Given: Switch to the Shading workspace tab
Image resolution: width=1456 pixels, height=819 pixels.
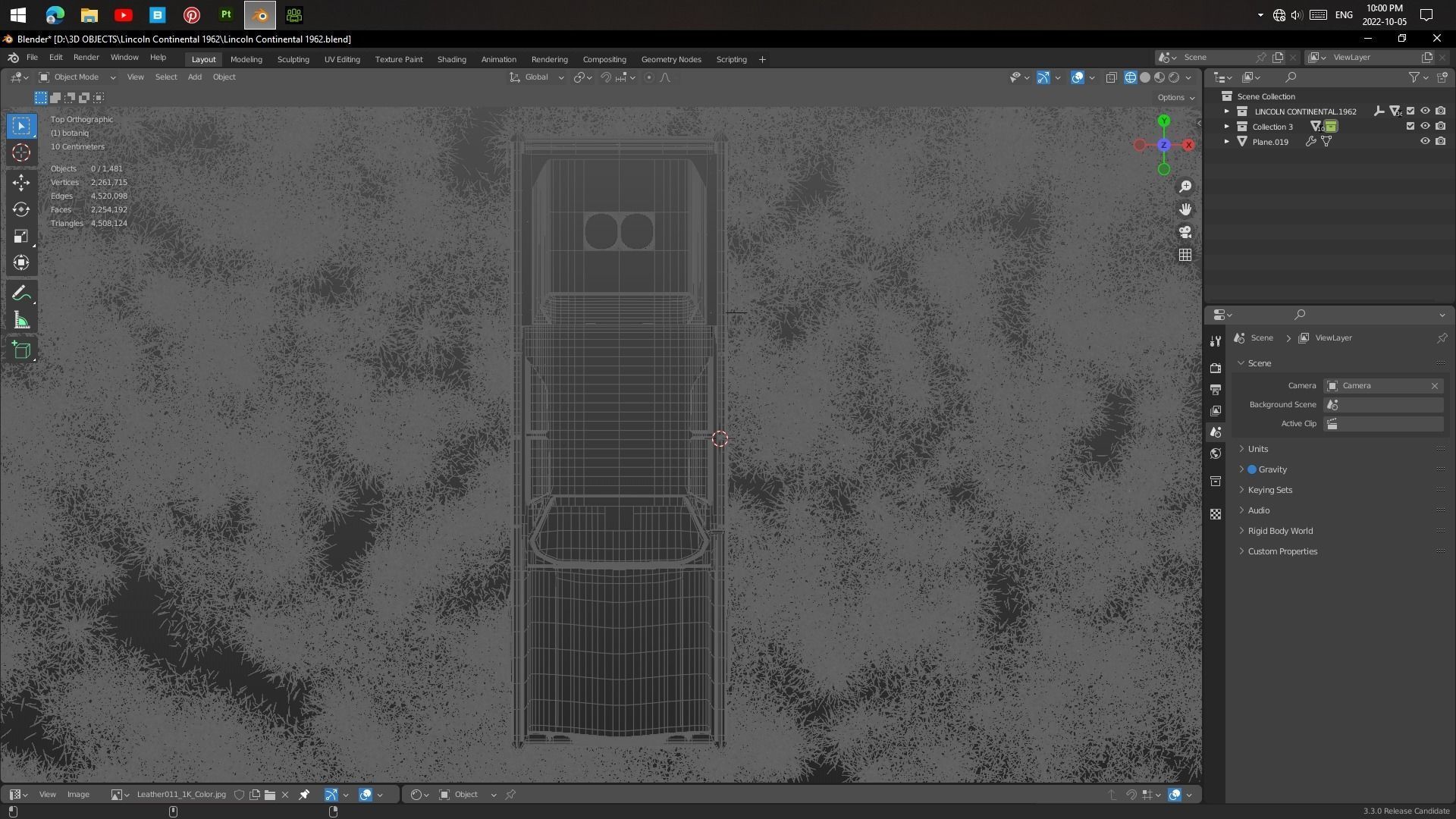Looking at the screenshot, I should point(451,59).
